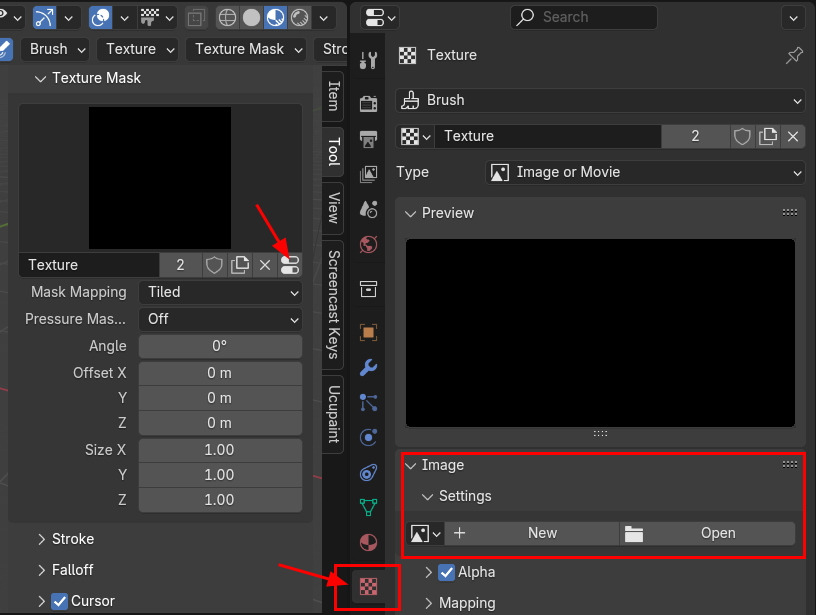Expand the Falloff panel
816x615 pixels.
[41, 570]
